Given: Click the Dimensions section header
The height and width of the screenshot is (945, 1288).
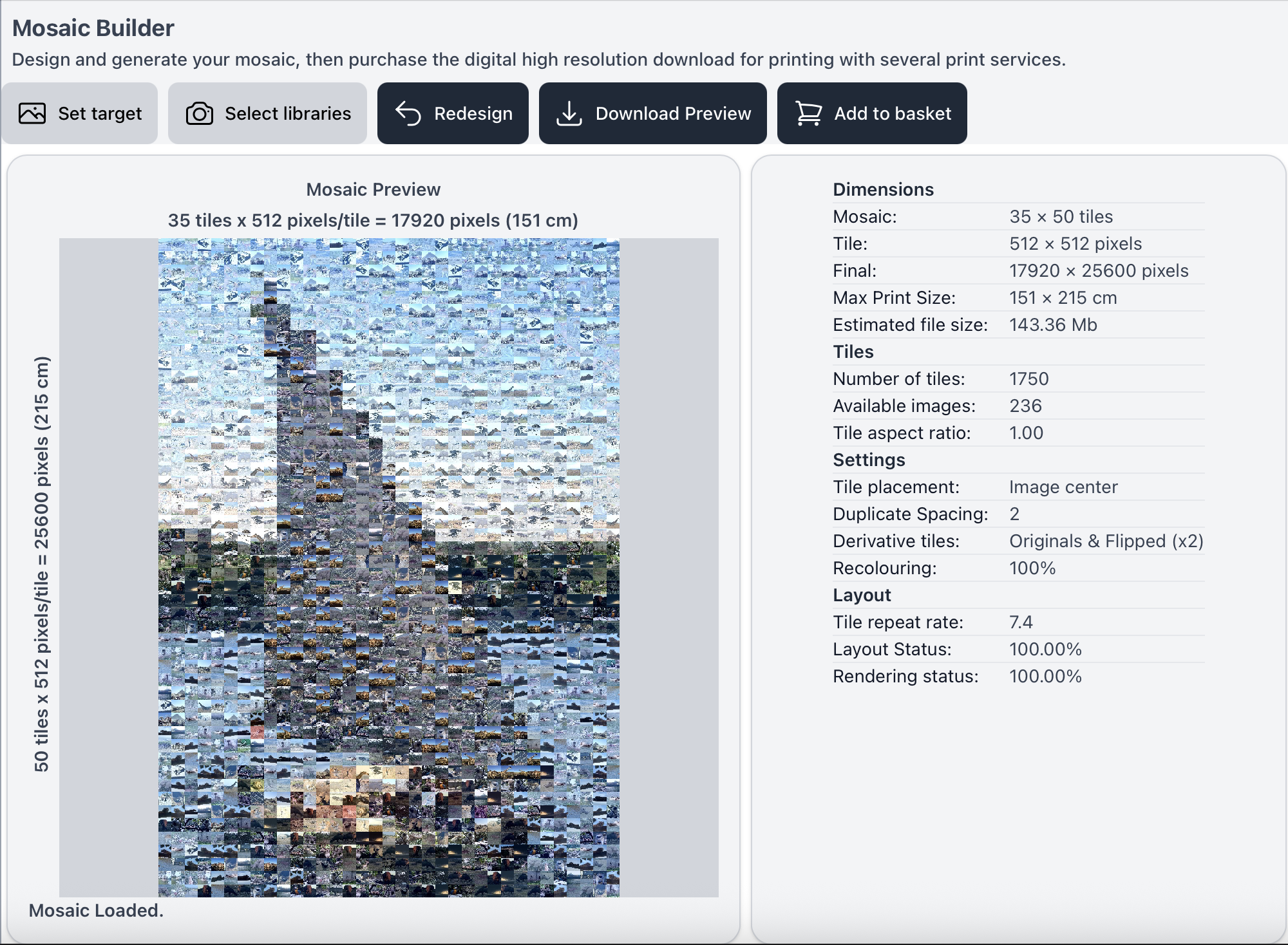Looking at the screenshot, I should tap(883, 189).
